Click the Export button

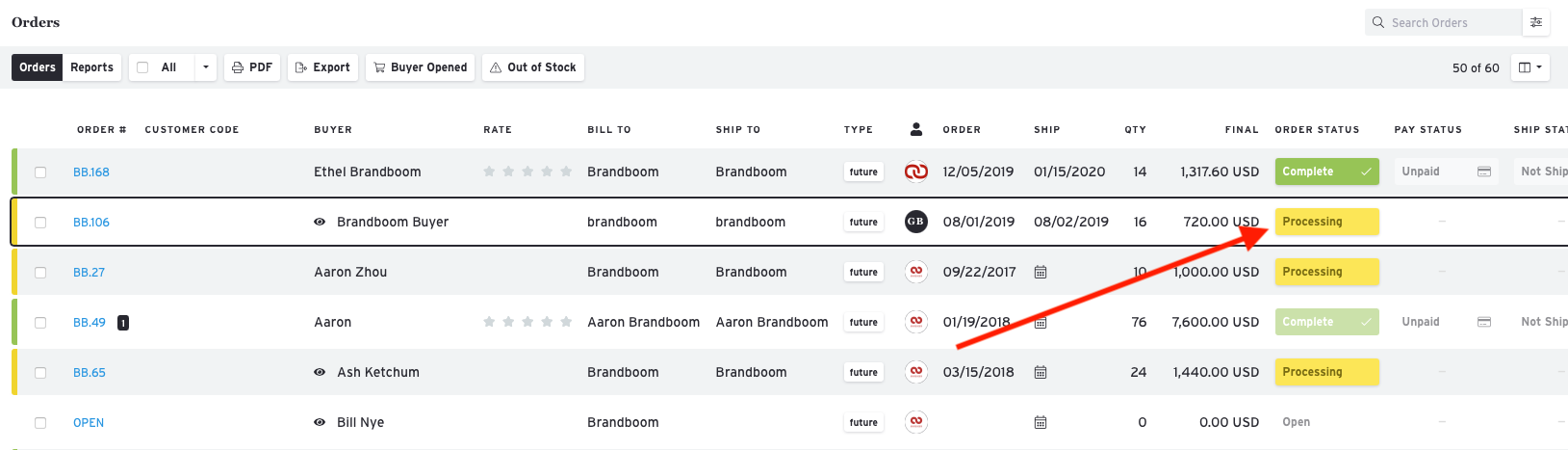coord(322,67)
